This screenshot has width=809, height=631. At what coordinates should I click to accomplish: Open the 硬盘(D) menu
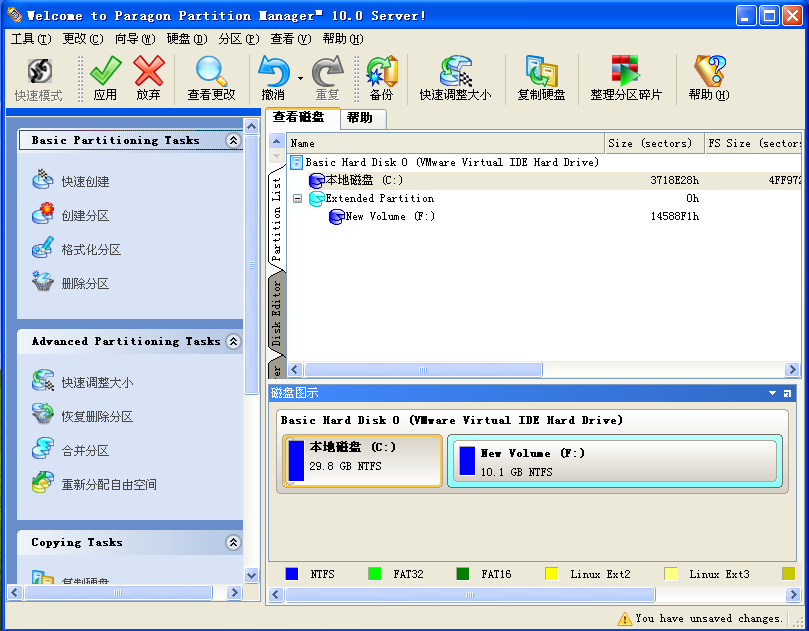tap(187, 39)
